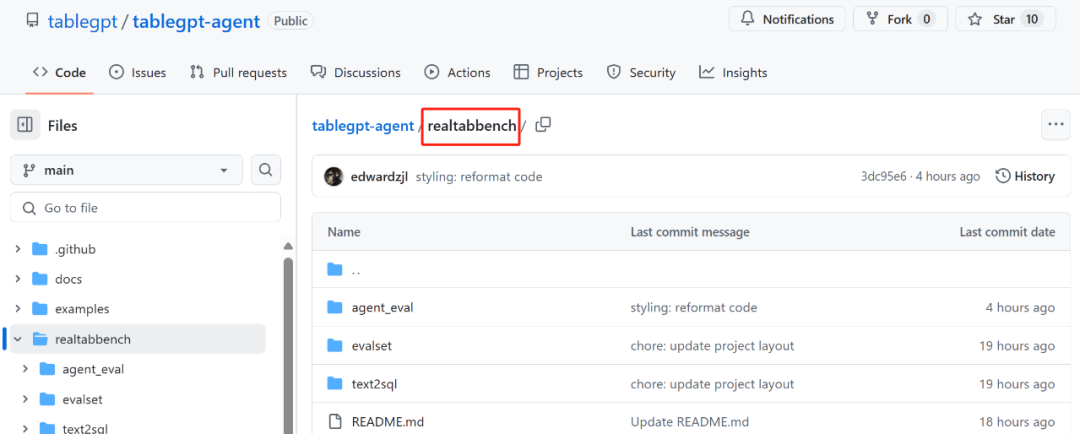The image size is (1080, 434).
Task: Select .github in the file tree
Action: (75, 249)
